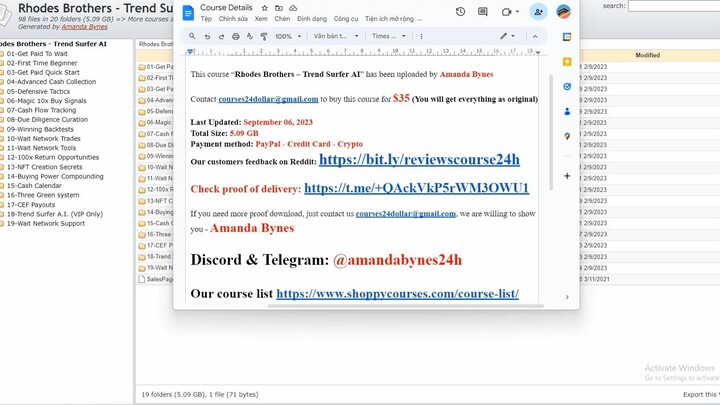Open version history clock icon

point(460,12)
